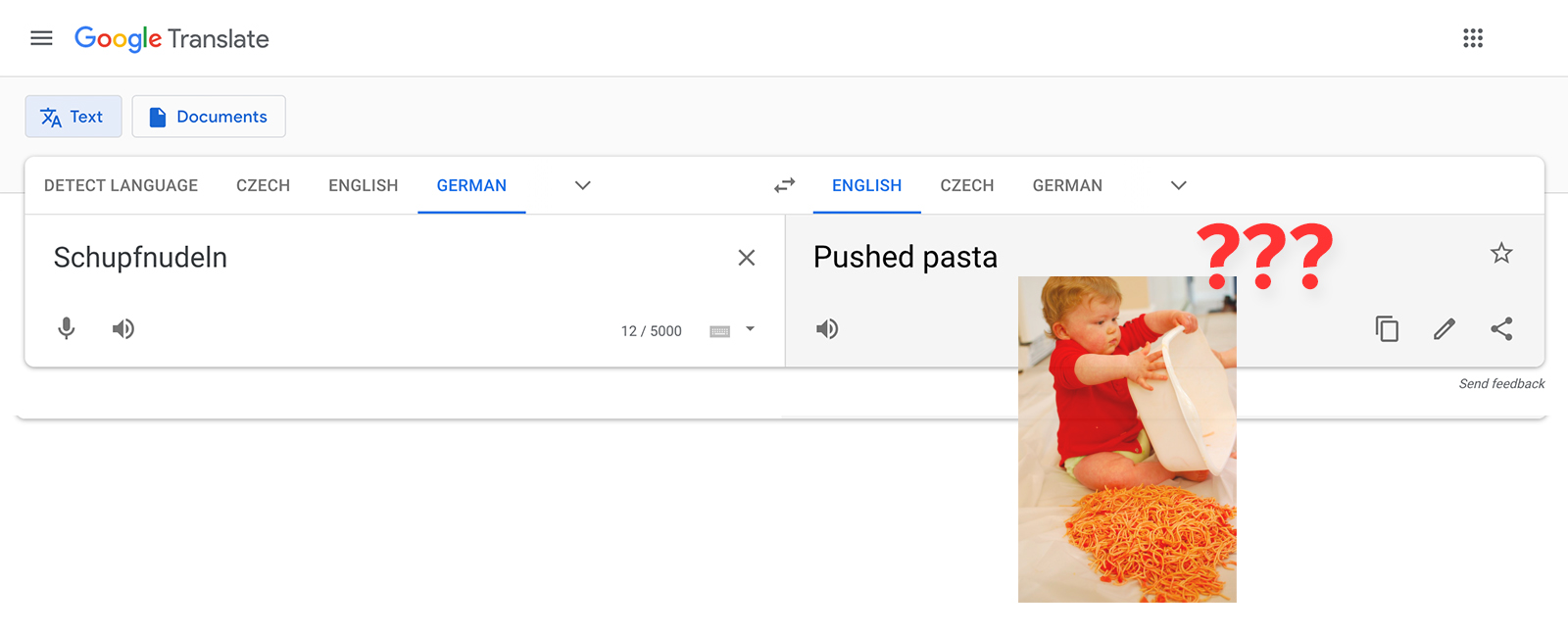This screenshot has width=1568, height=637.
Task: Start voice input with microphone
Action: pyautogui.click(x=67, y=328)
